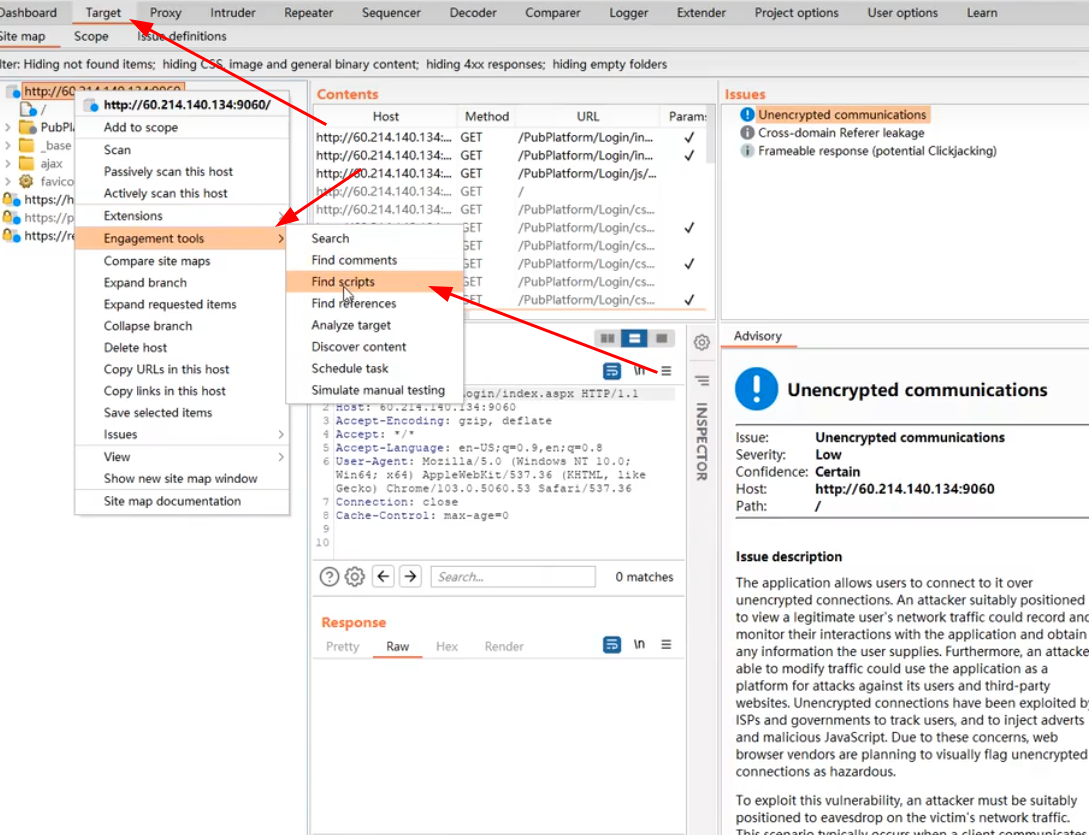
Task: Choose Actively scan this host
Action: [182, 193]
